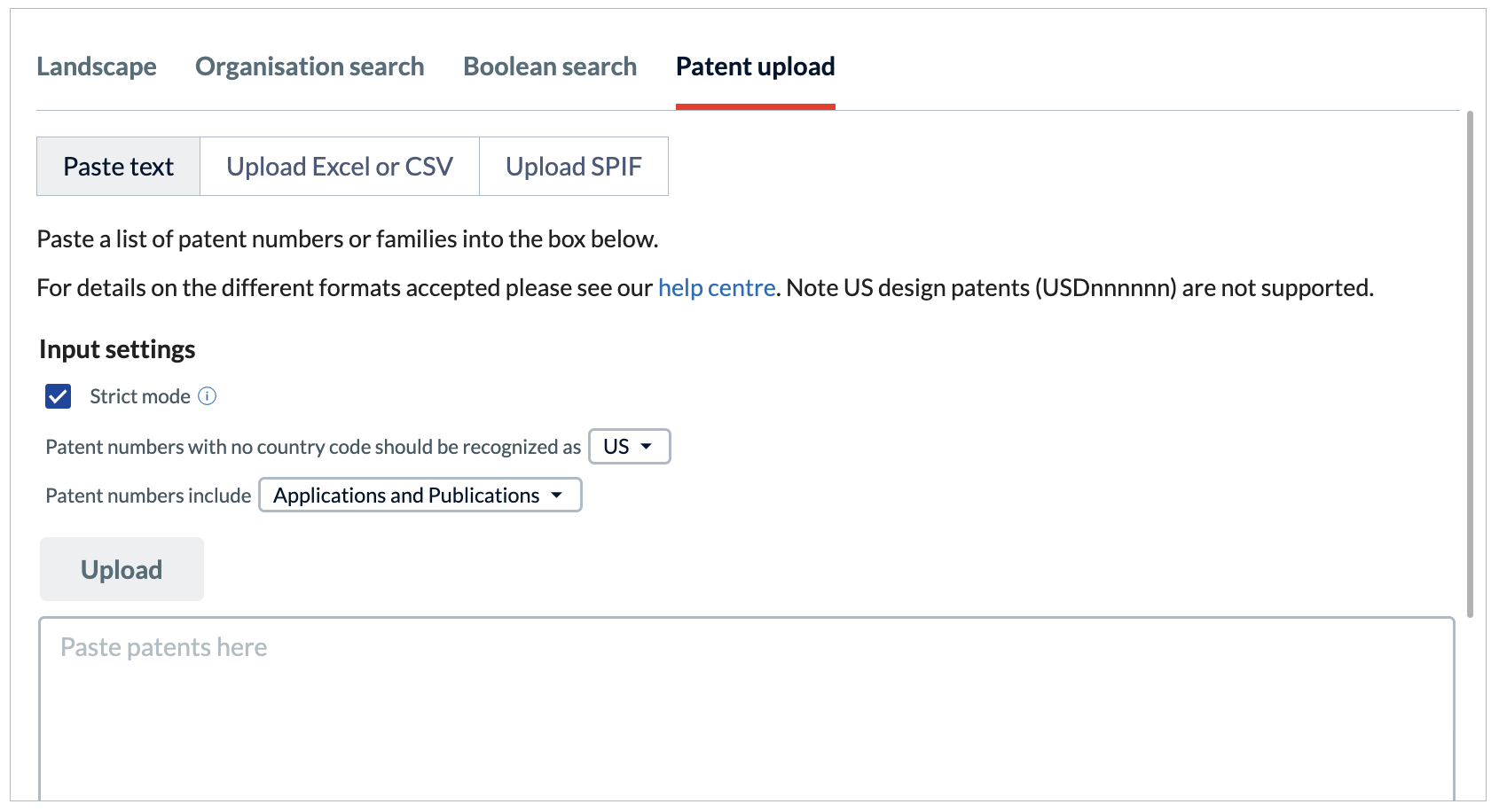This screenshot has height=812, width=1499.
Task: Click the Strict mode label text
Action: pos(140,396)
